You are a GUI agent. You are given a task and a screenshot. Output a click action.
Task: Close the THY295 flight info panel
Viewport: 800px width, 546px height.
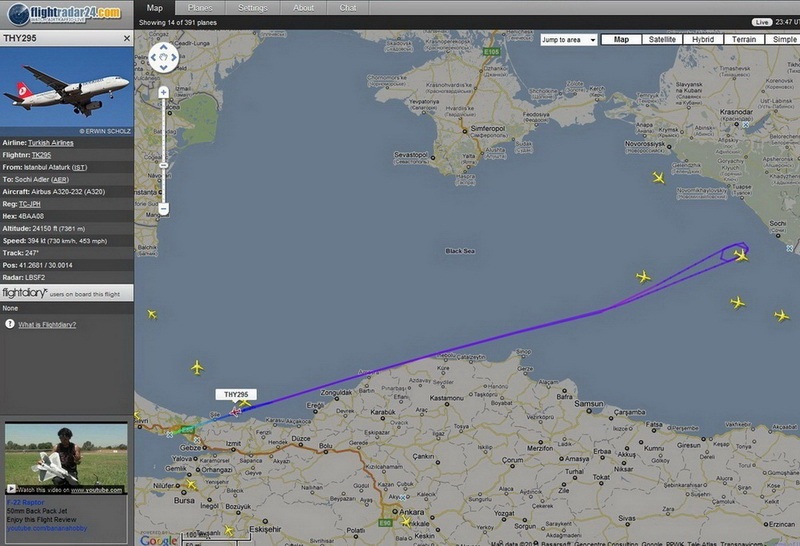click(127, 38)
